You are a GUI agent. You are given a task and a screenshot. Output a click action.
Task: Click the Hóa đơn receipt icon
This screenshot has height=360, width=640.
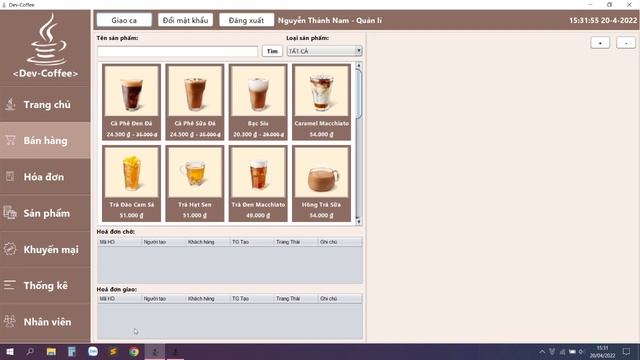coord(10,176)
